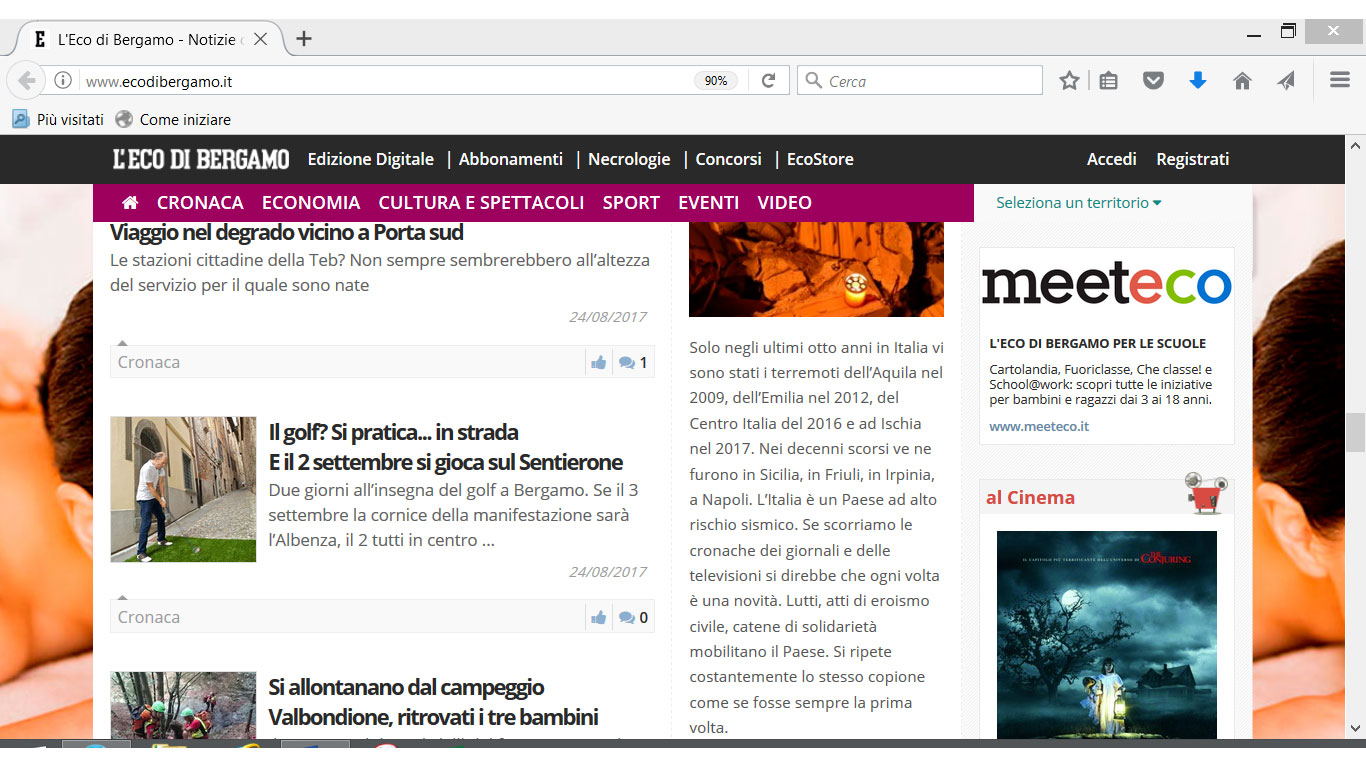1366x768 pixels.
Task: Open the Pocket icon in the browser toolbar
Action: (1153, 81)
